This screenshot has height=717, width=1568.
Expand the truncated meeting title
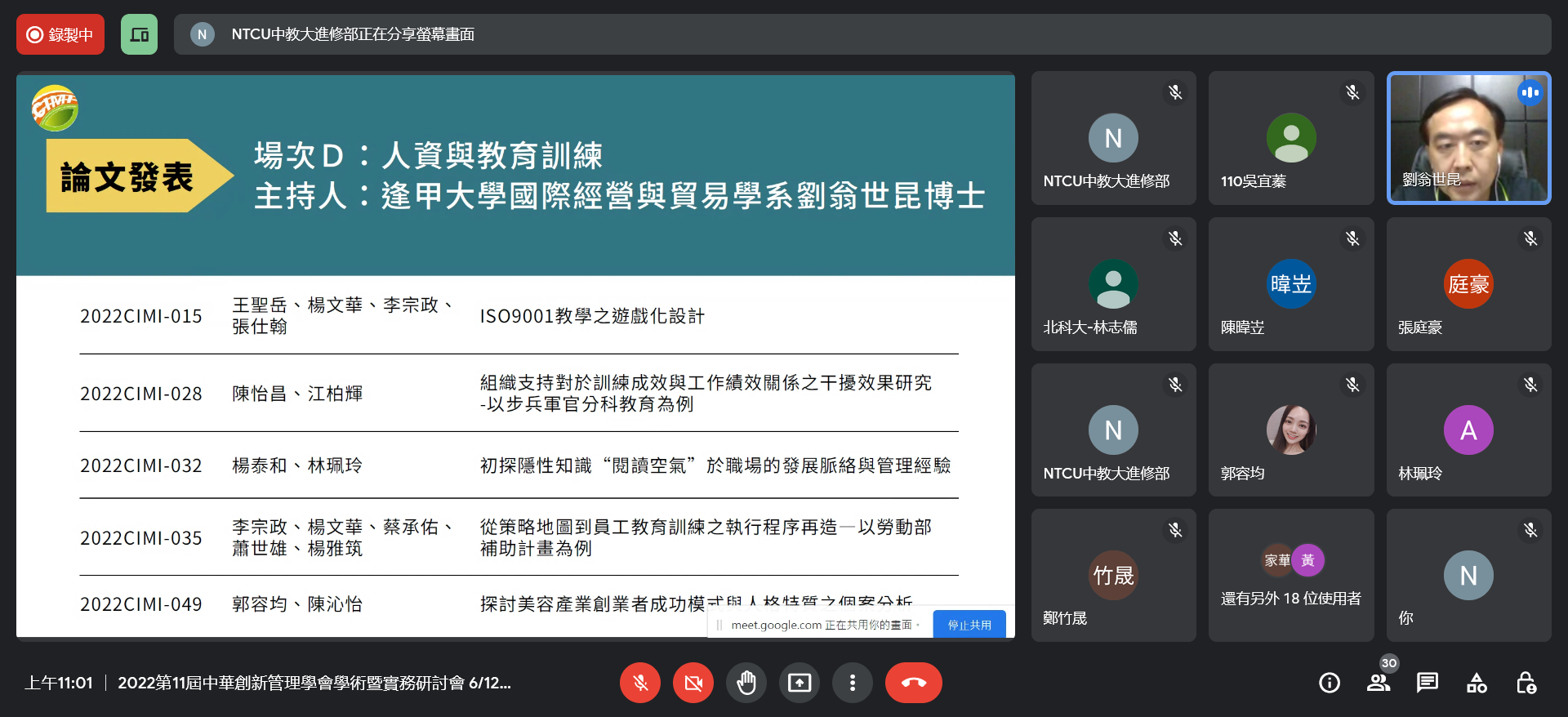tap(314, 683)
